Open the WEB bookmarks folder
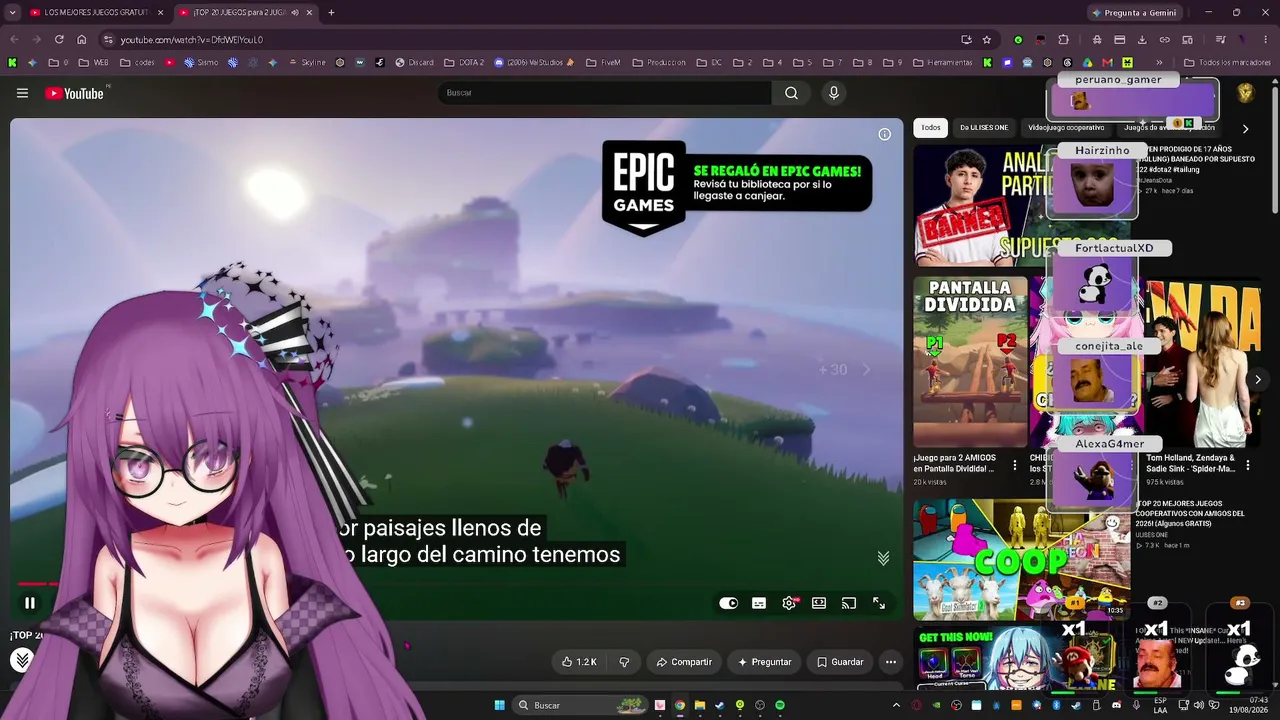 click(94, 62)
